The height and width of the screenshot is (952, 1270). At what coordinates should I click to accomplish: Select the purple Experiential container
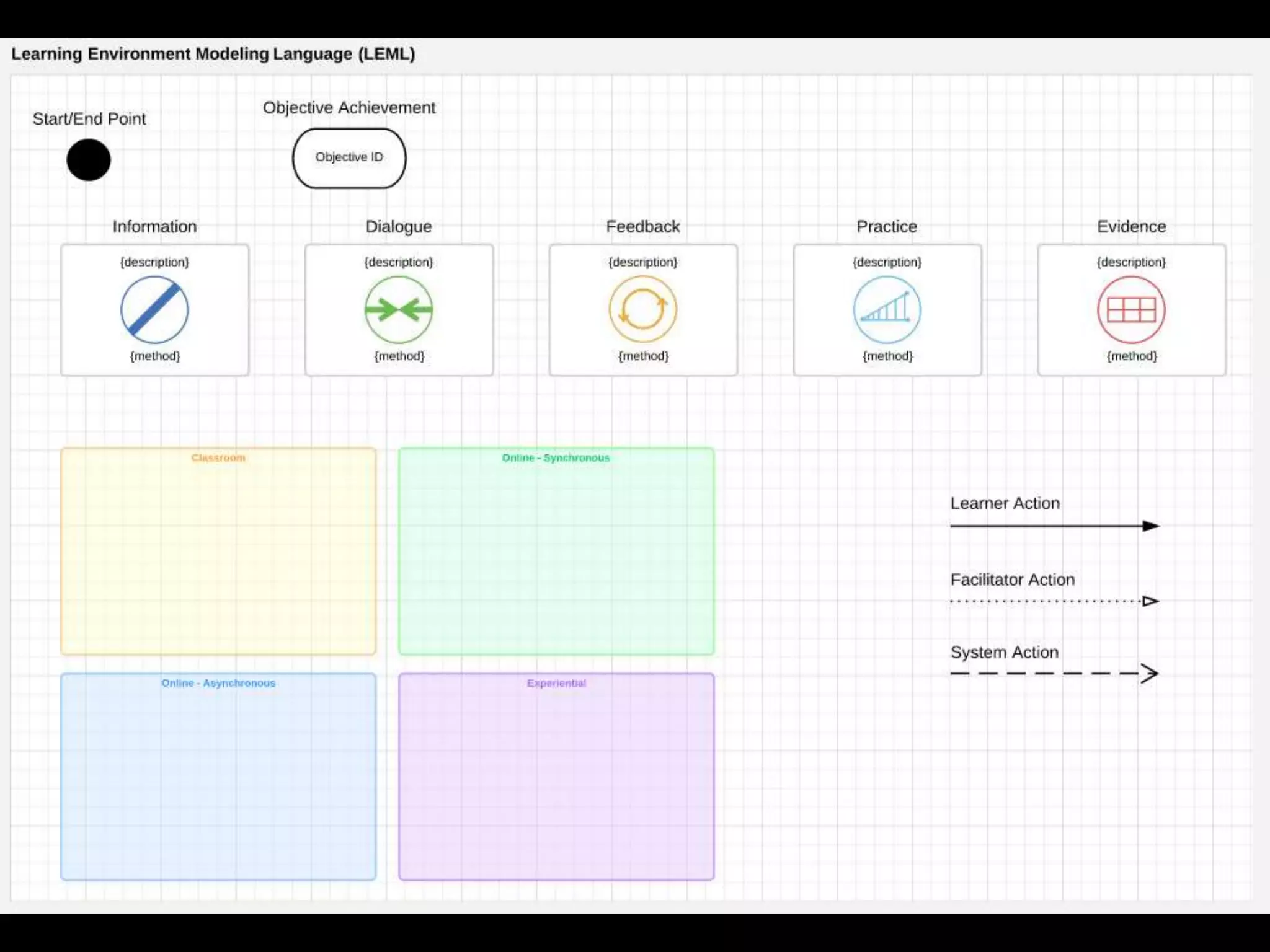click(x=556, y=777)
